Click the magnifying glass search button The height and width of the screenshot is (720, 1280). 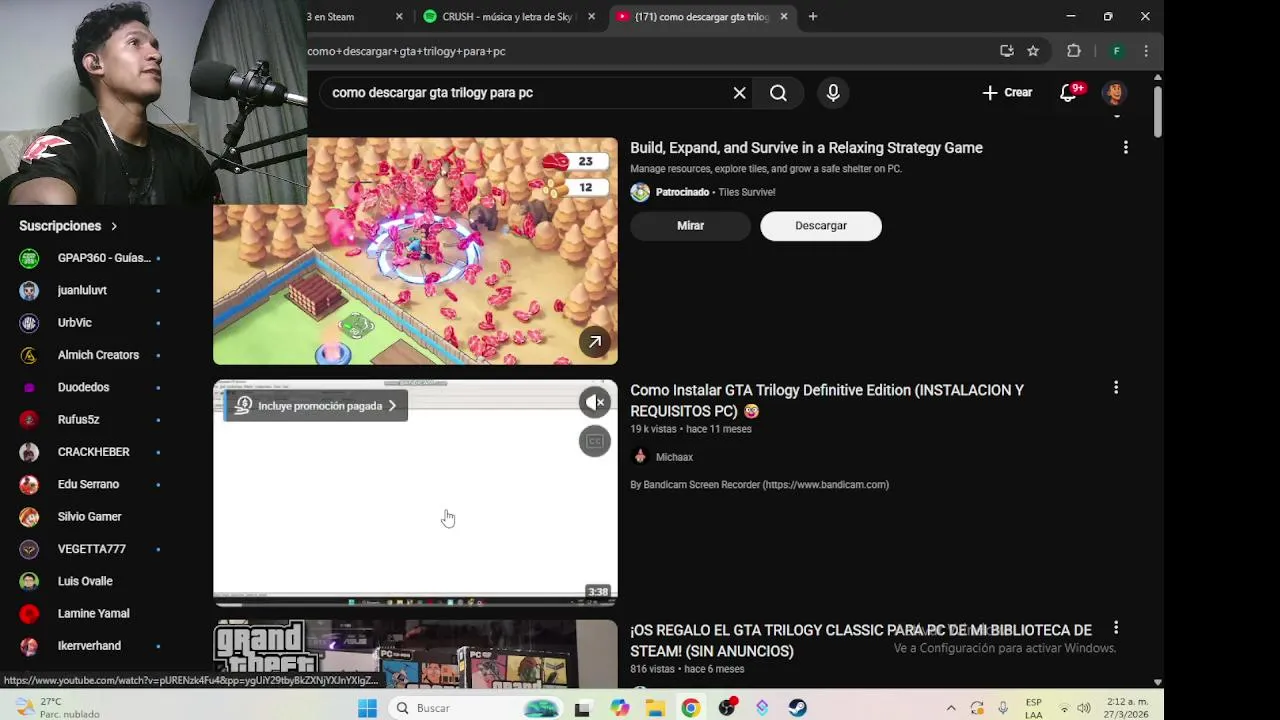[778, 93]
